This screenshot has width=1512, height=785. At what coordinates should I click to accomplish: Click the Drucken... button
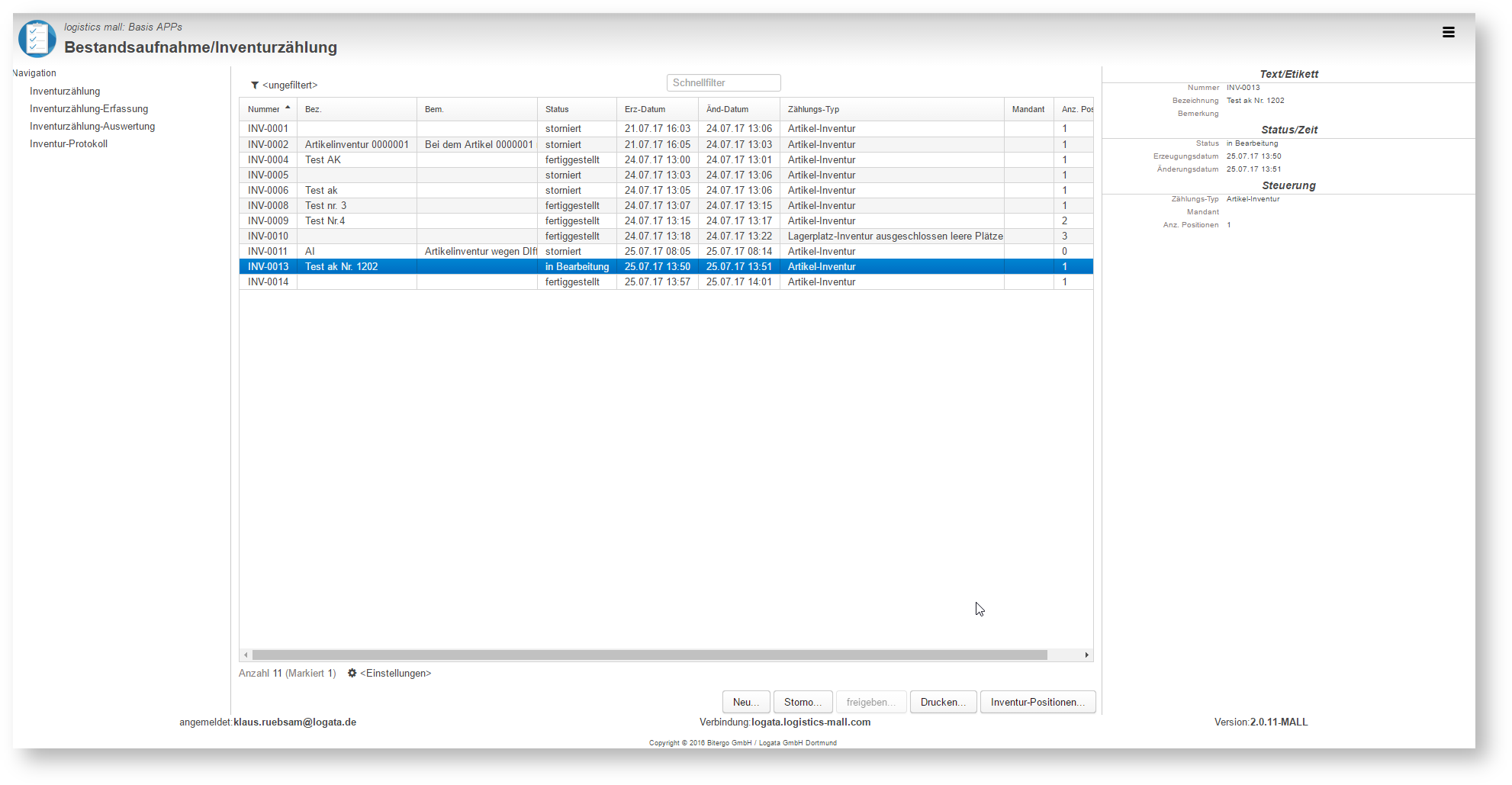pos(943,702)
